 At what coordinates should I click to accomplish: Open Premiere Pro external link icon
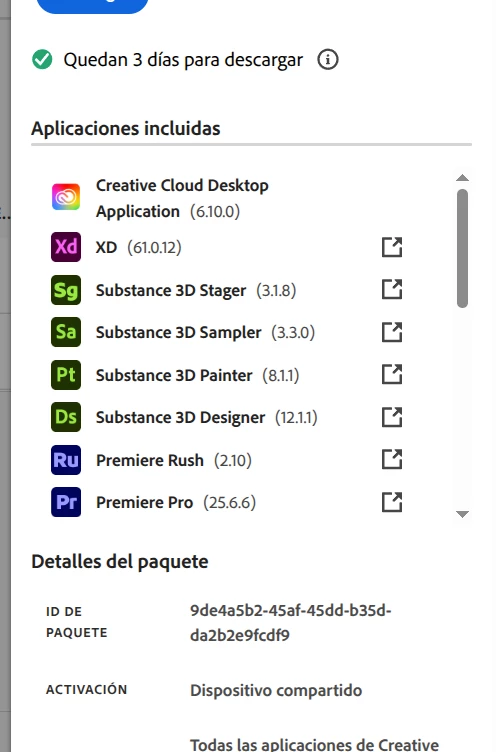click(x=392, y=502)
